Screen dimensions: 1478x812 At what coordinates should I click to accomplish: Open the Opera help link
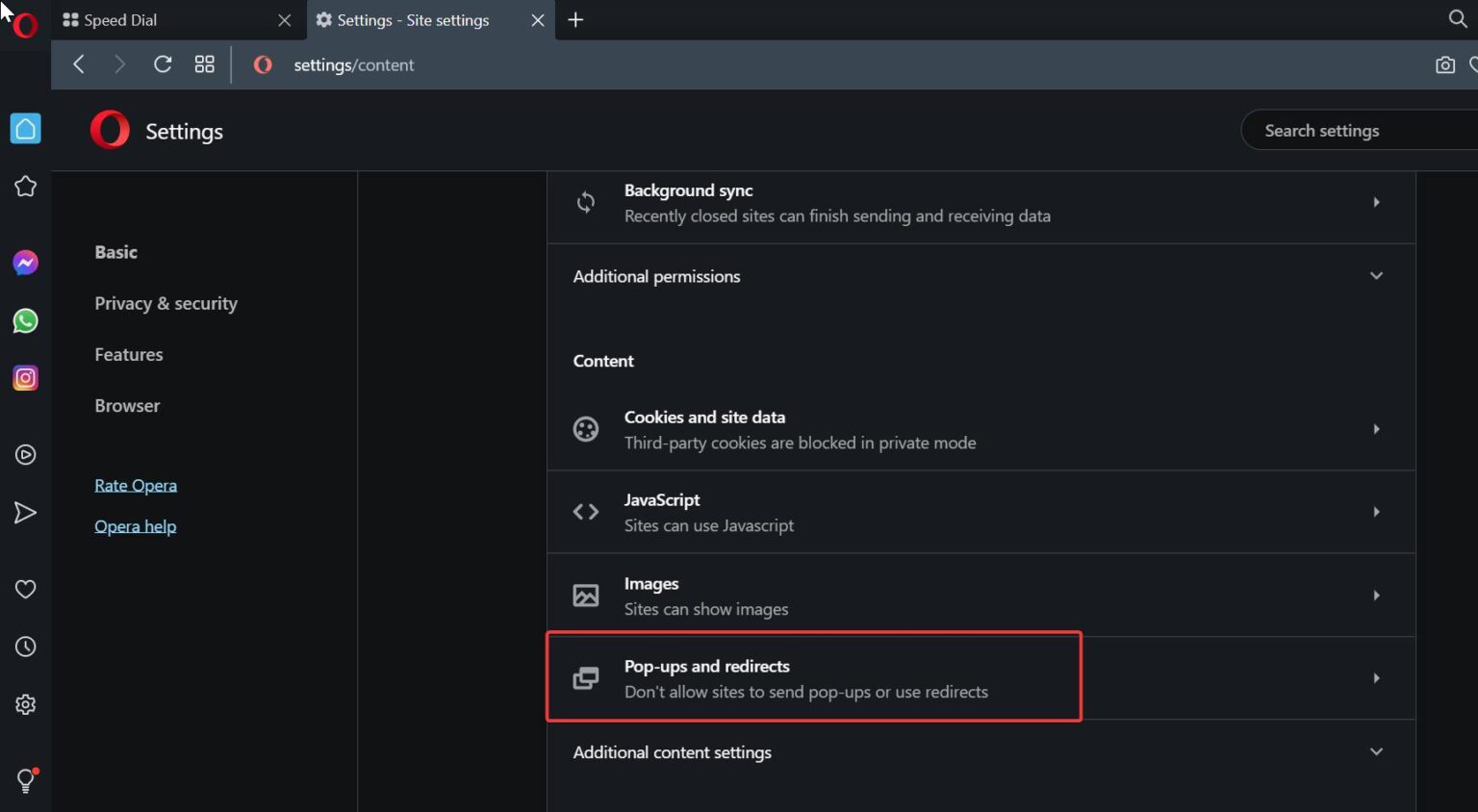coord(135,525)
